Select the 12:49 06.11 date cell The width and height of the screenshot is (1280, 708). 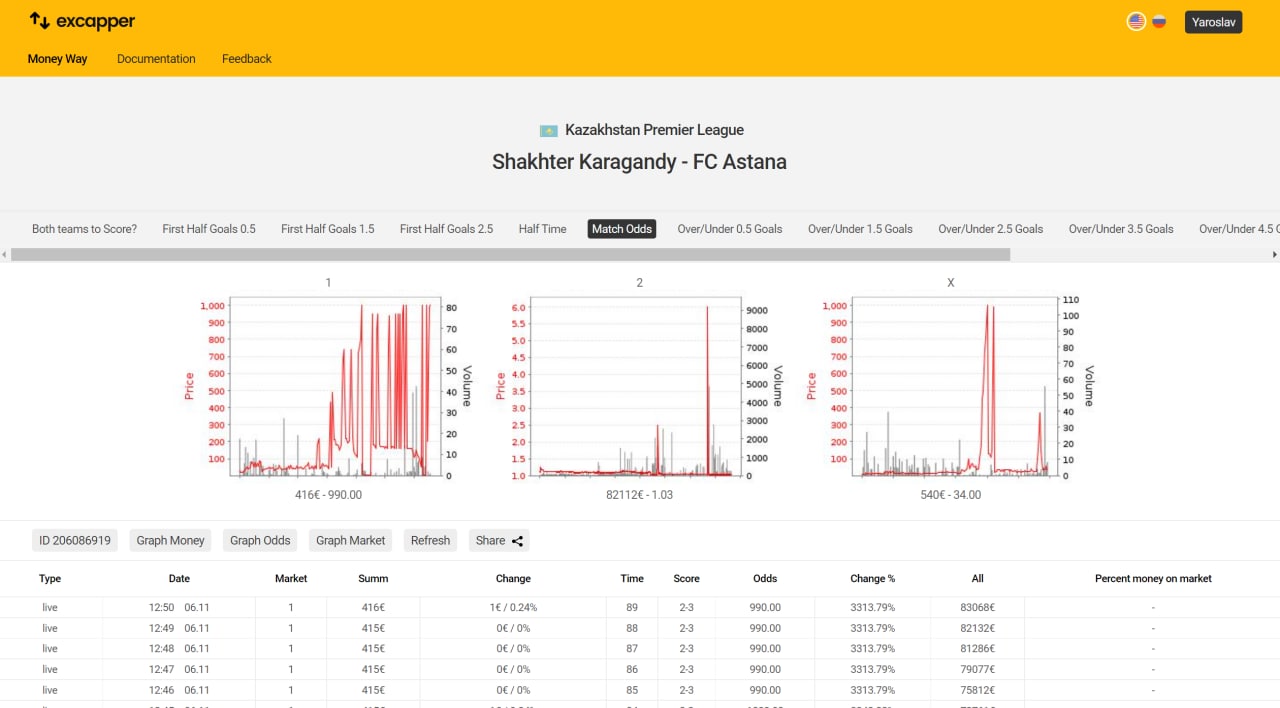point(179,628)
